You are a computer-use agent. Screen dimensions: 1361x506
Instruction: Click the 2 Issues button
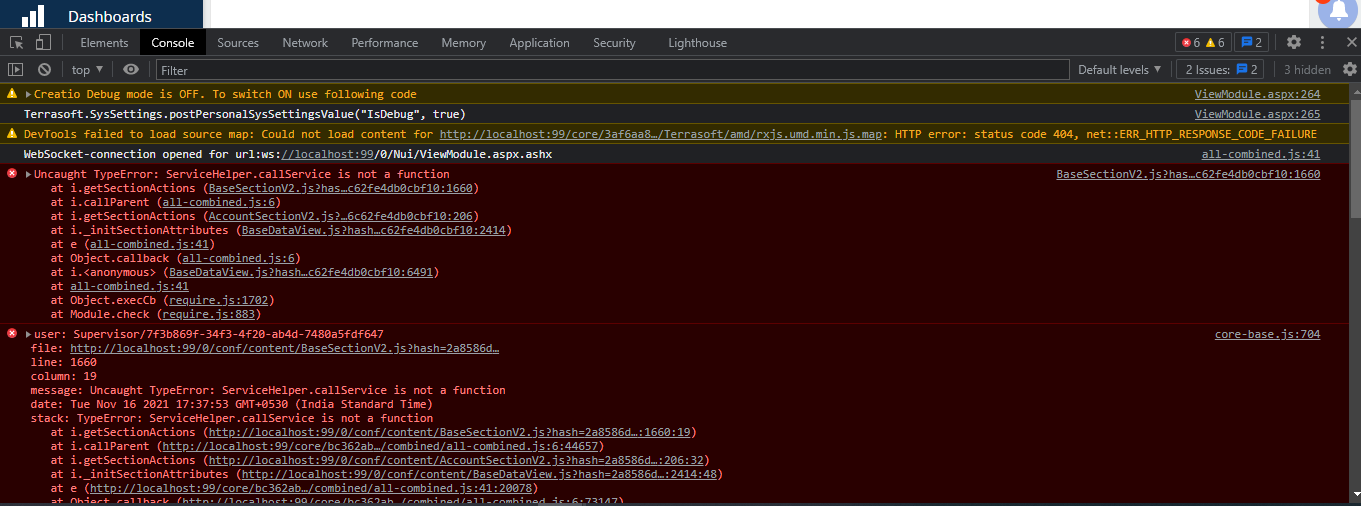(1220, 70)
